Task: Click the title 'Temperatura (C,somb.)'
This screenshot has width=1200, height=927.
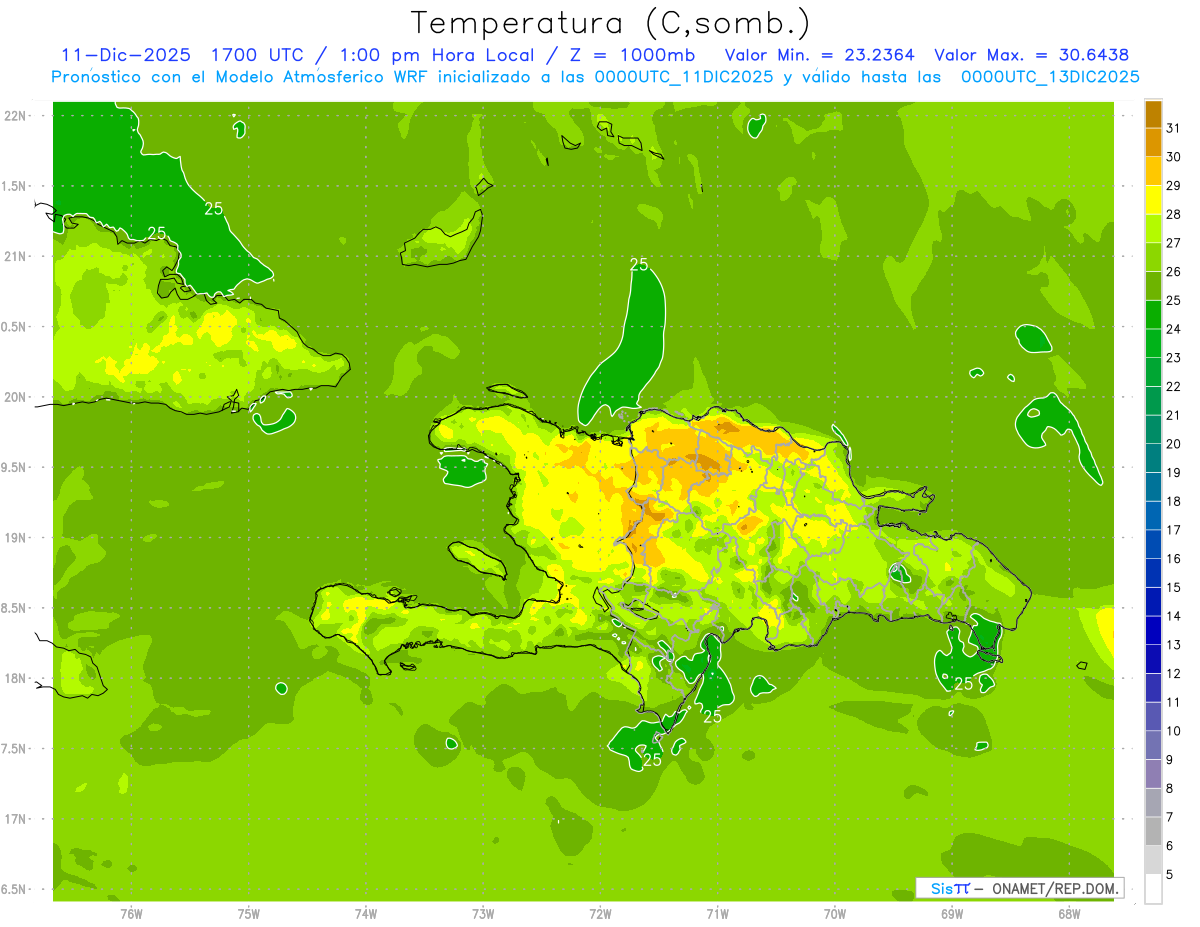Action: pyautogui.click(x=611, y=22)
